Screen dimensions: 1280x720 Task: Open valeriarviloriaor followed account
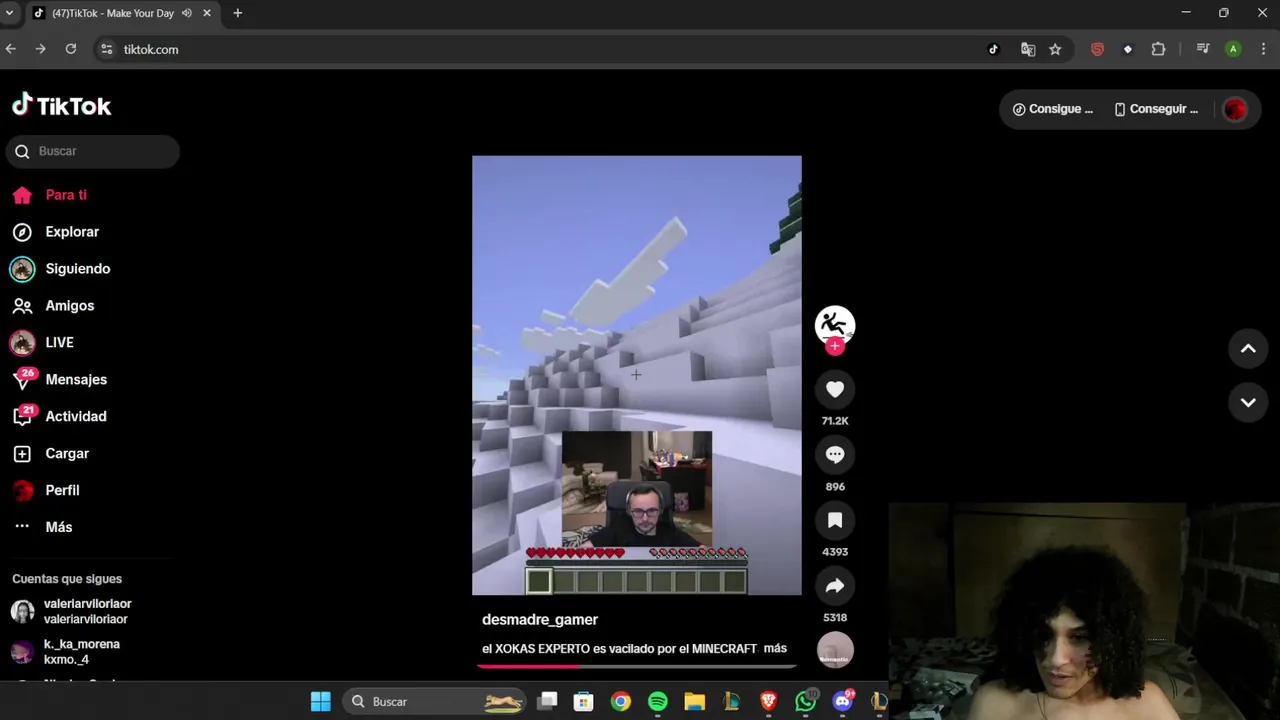pyautogui.click(x=88, y=611)
